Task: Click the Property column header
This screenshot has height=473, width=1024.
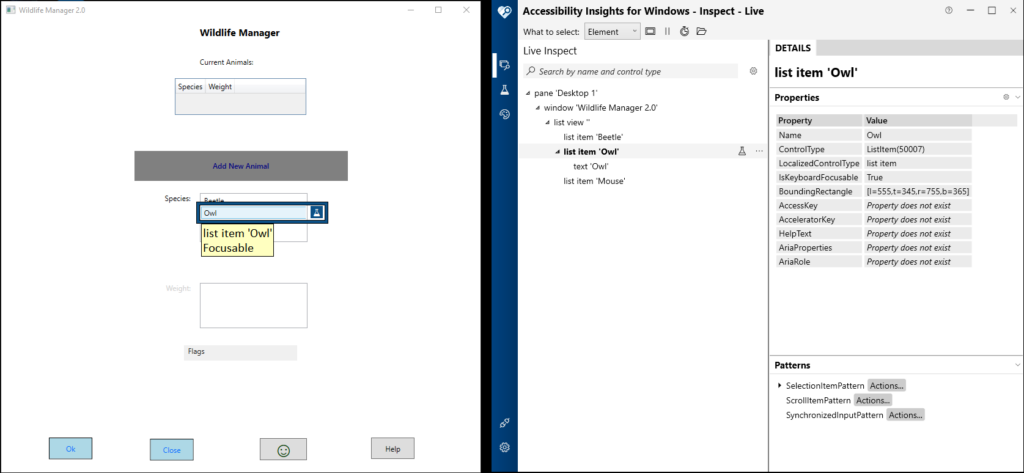Action: click(x=820, y=121)
